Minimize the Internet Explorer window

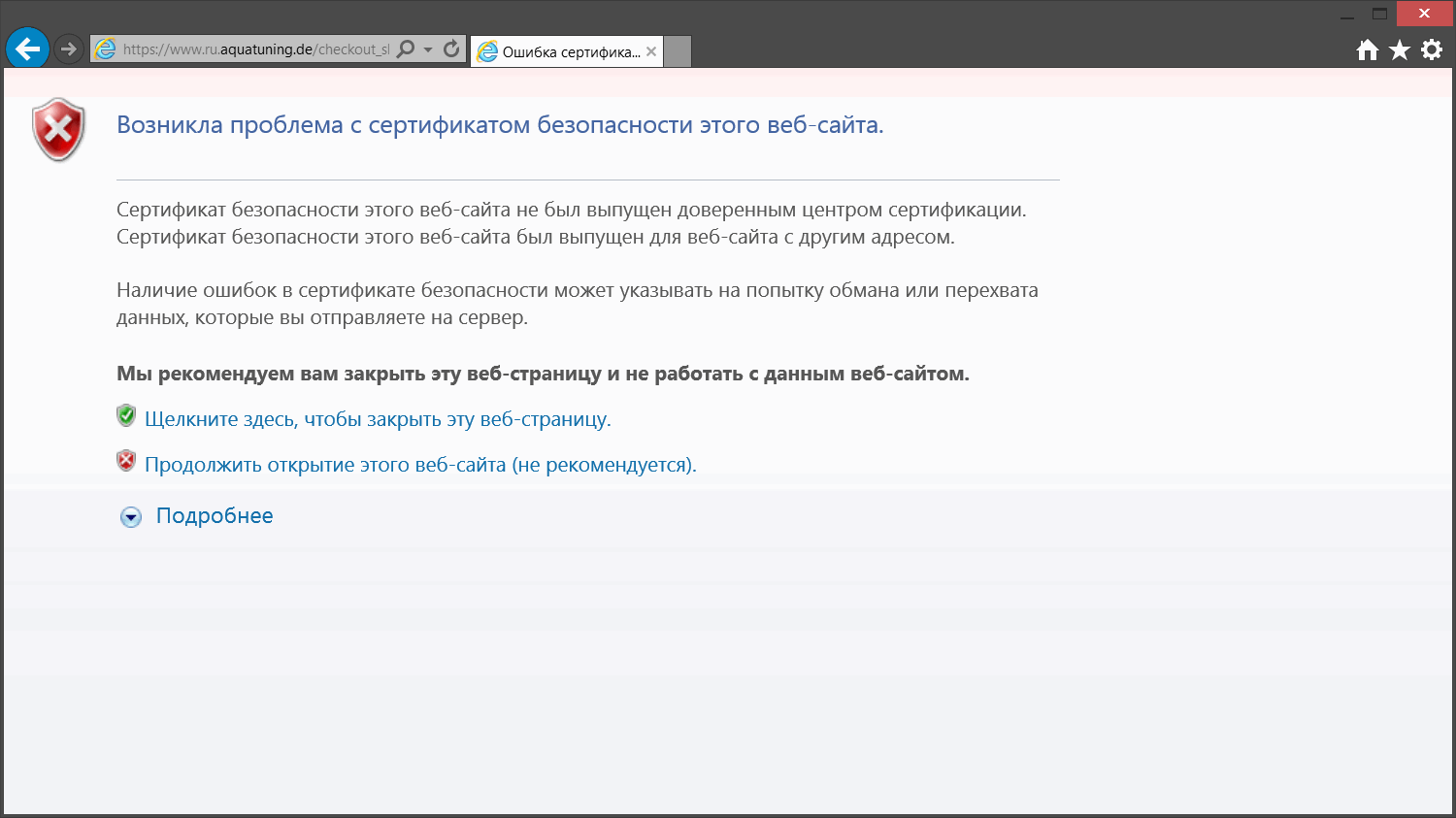coord(1346,15)
